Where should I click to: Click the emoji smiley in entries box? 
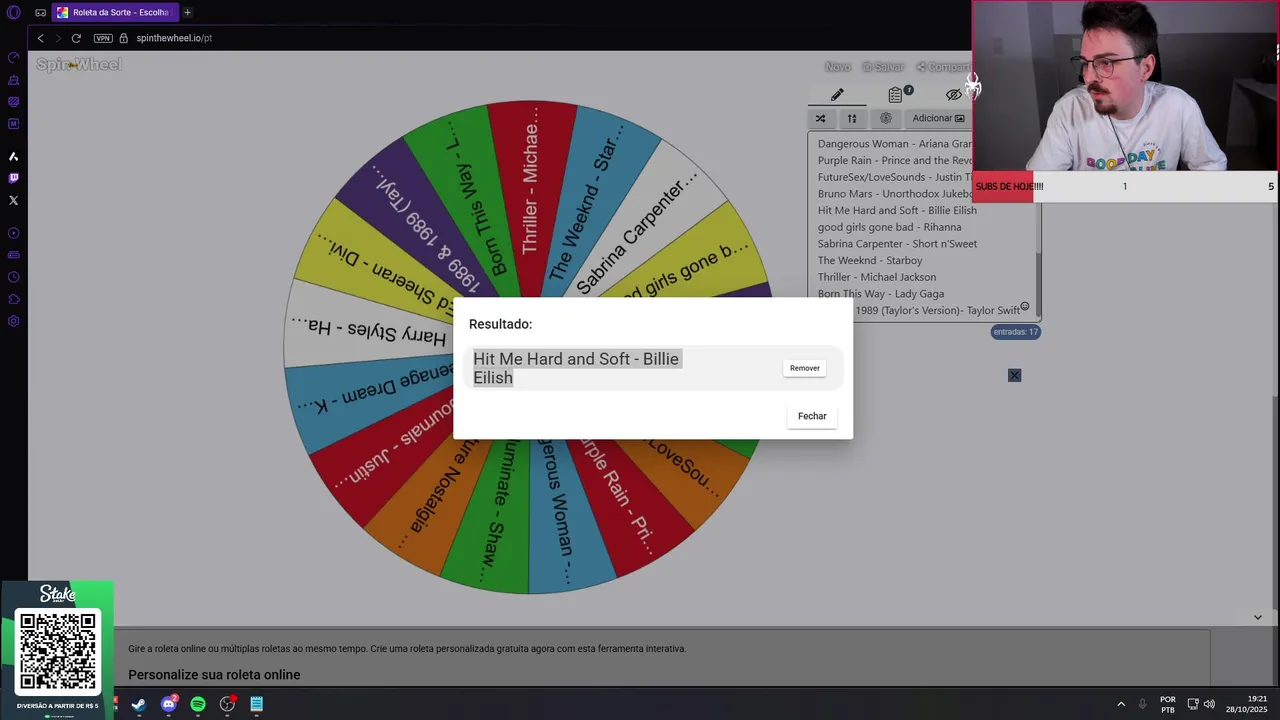pyautogui.click(x=1024, y=306)
